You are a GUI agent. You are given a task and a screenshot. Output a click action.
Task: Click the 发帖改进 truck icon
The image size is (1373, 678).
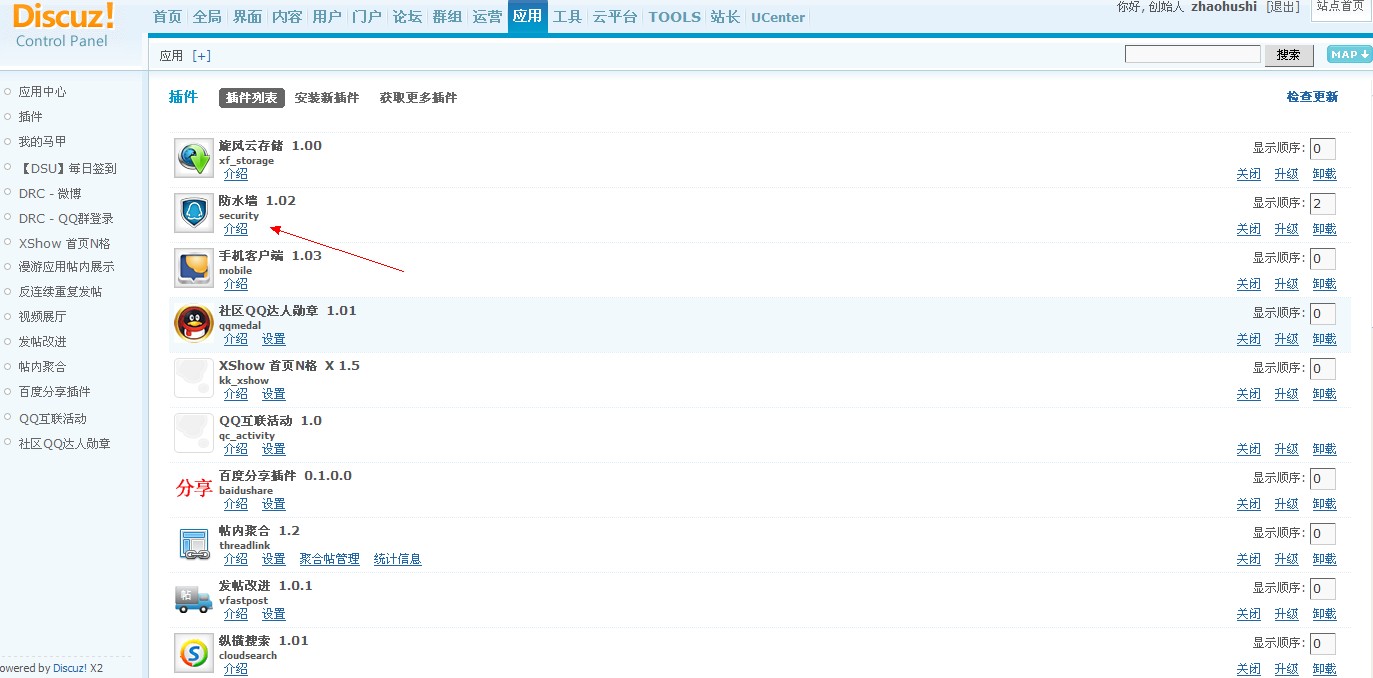194,599
